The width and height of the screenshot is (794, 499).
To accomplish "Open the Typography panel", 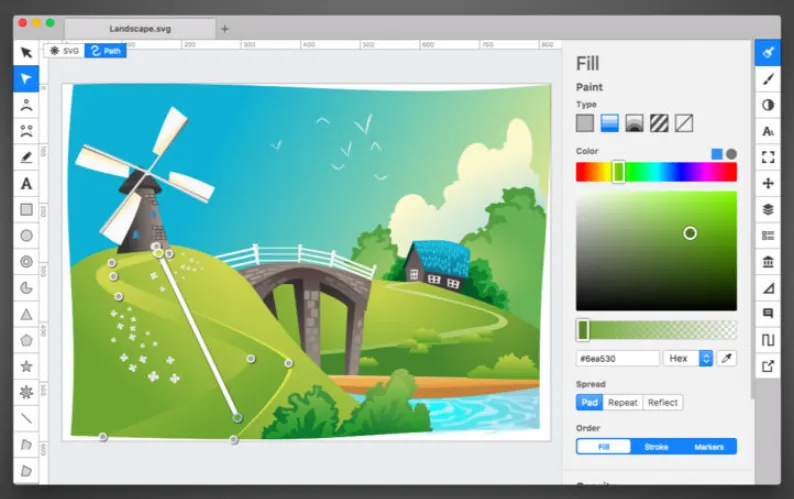I will [768, 131].
